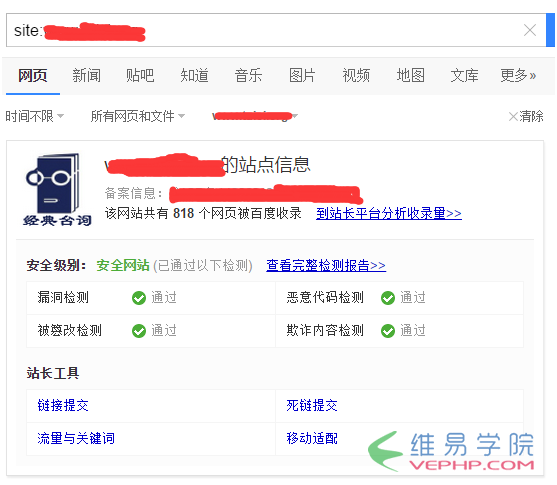Open the redacted site filter dropdown
This screenshot has height=485, width=557.
[255, 116]
